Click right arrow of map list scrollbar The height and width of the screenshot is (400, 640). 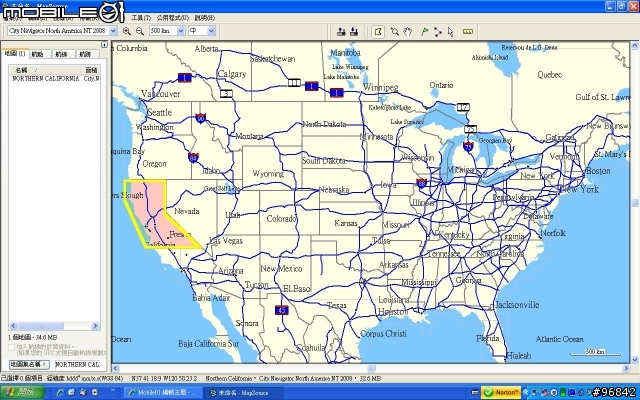click(x=96, y=326)
